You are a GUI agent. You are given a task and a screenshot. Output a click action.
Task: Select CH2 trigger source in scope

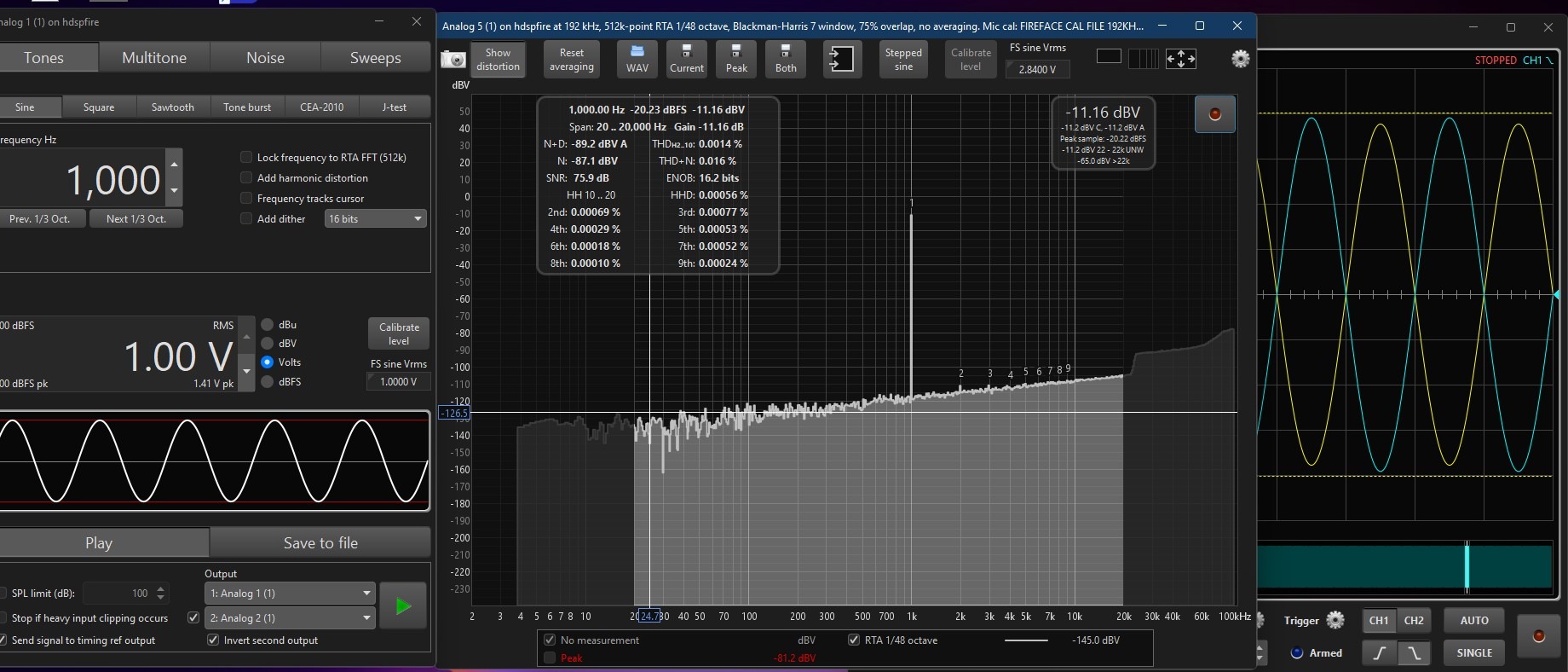1414,621
